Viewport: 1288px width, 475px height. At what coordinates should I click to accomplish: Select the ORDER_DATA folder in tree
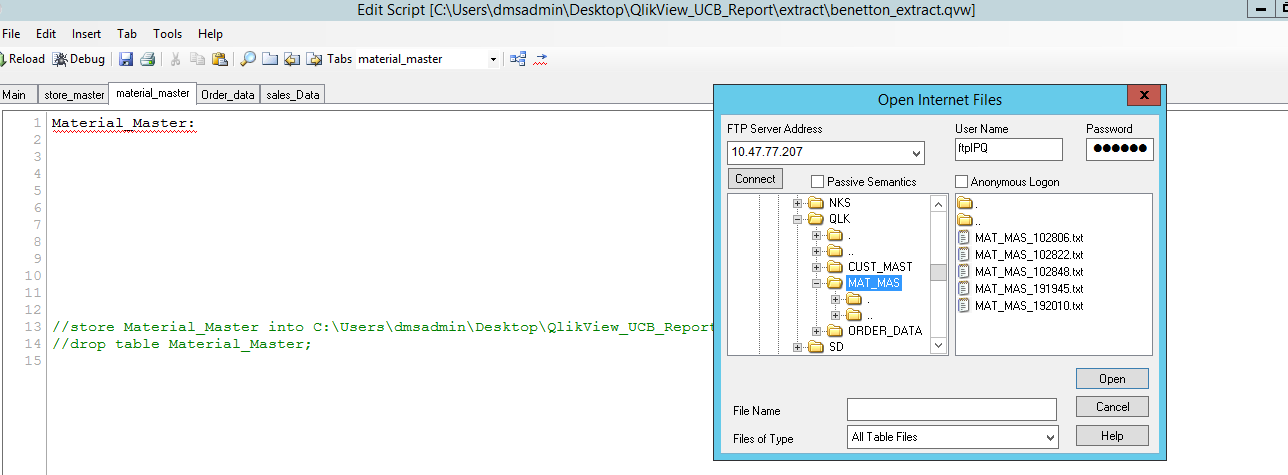(x=885, y=331)
